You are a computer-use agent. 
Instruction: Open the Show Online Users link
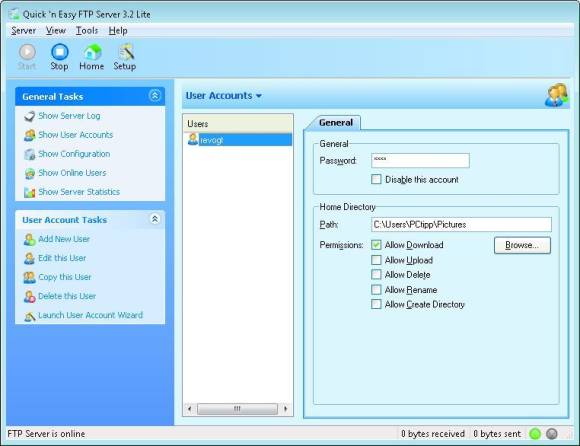72,173
